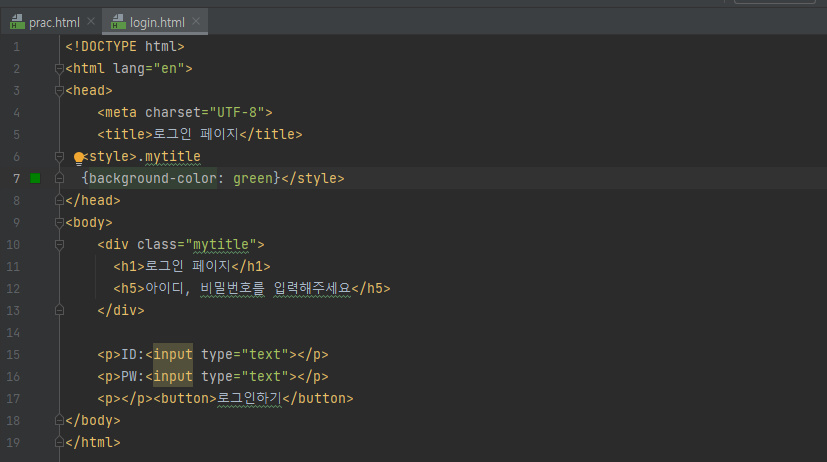Click line number 1 in the gutter

(16, 47)
